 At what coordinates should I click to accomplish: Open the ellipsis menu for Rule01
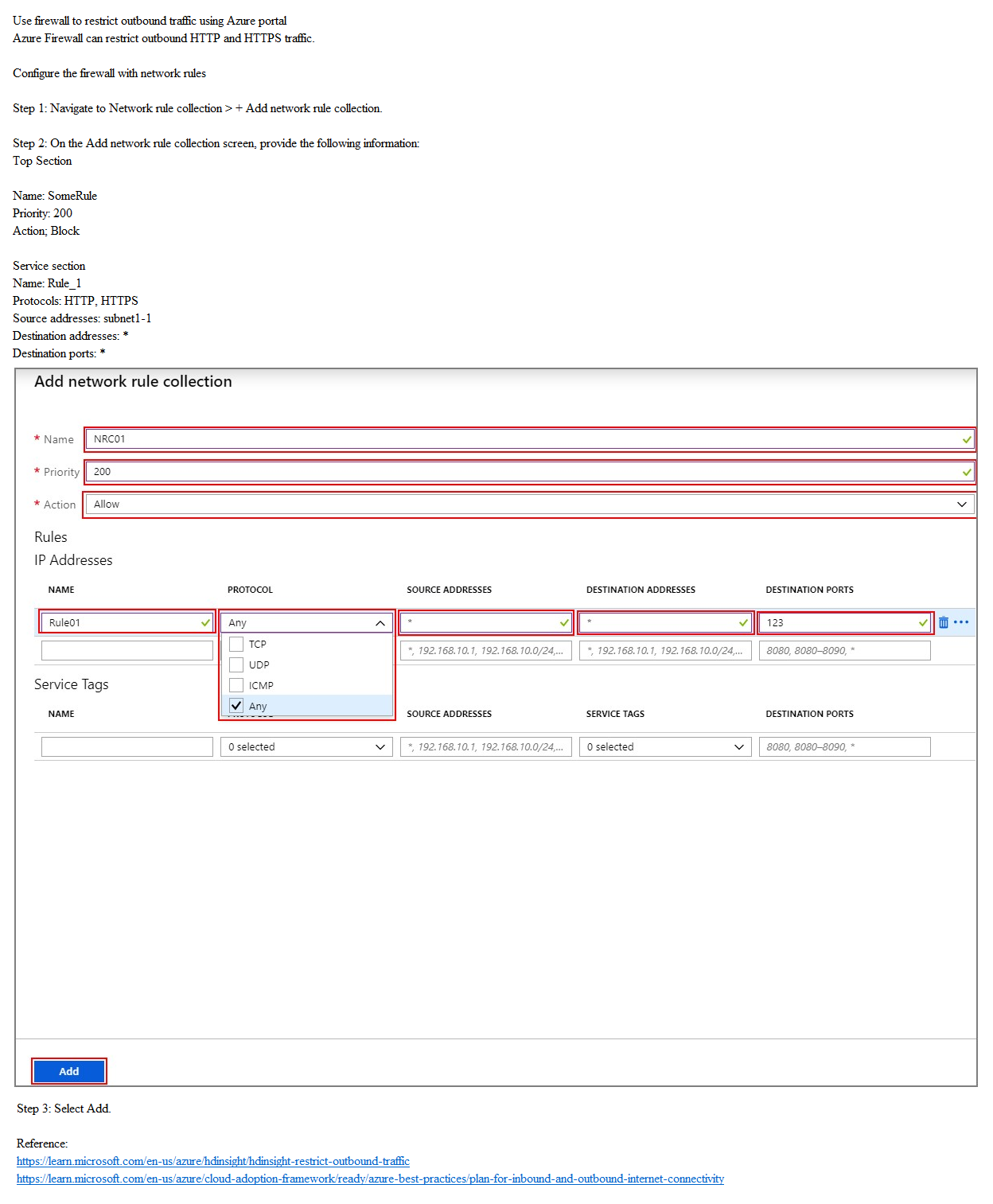click(x=961, y=622)
